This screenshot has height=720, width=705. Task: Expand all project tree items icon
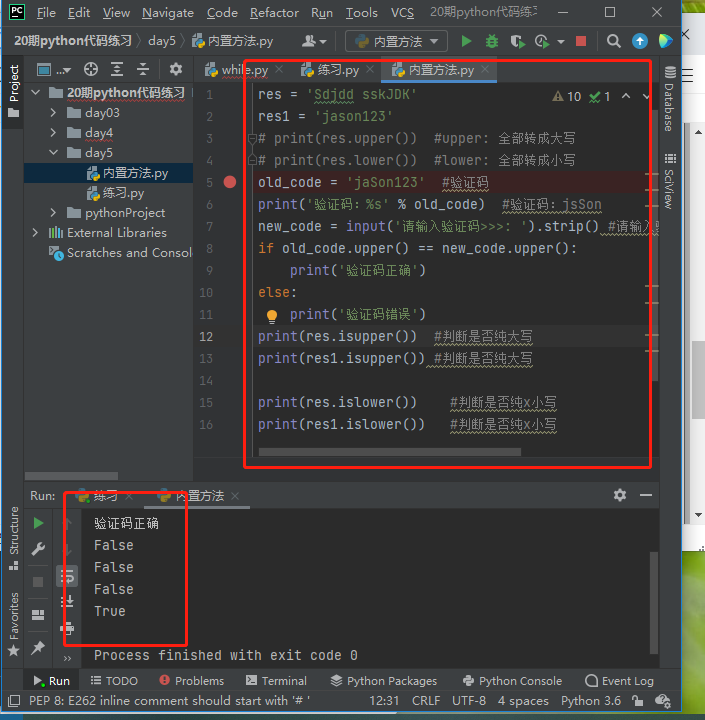click(117, 69)
